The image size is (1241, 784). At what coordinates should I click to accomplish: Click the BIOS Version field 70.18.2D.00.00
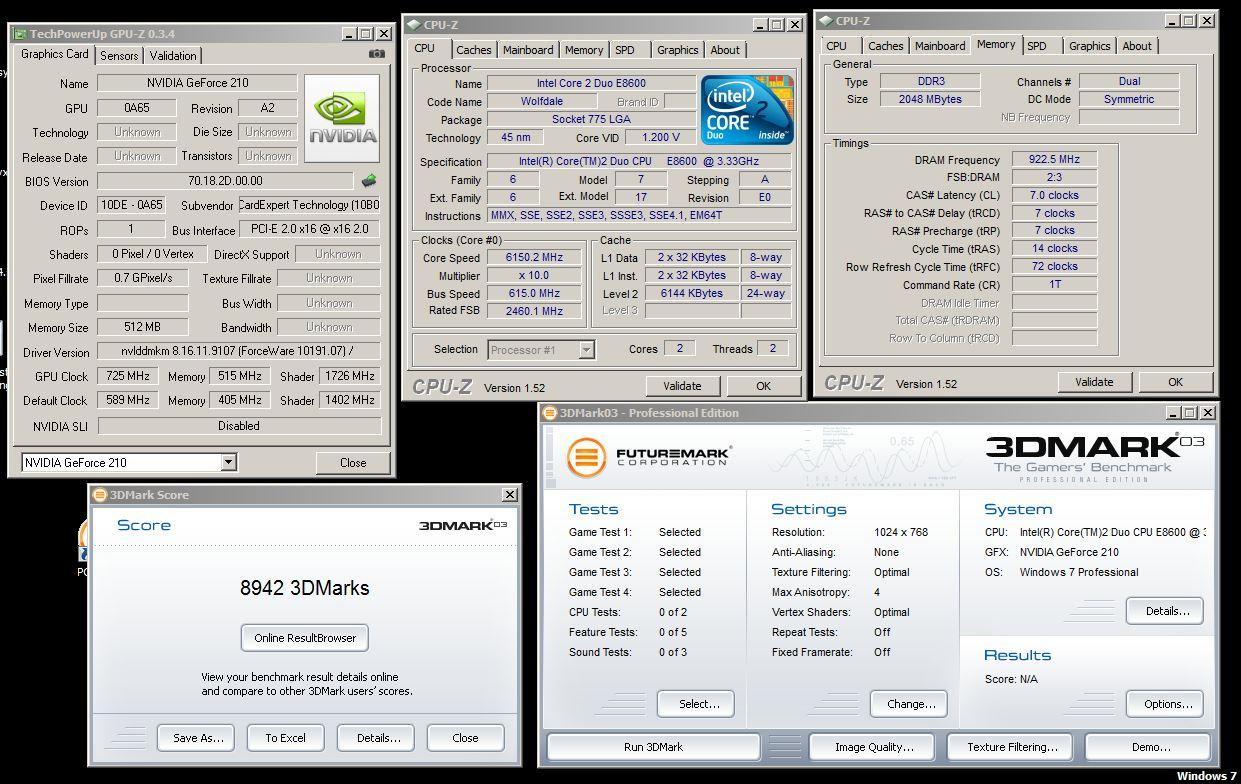225,181
